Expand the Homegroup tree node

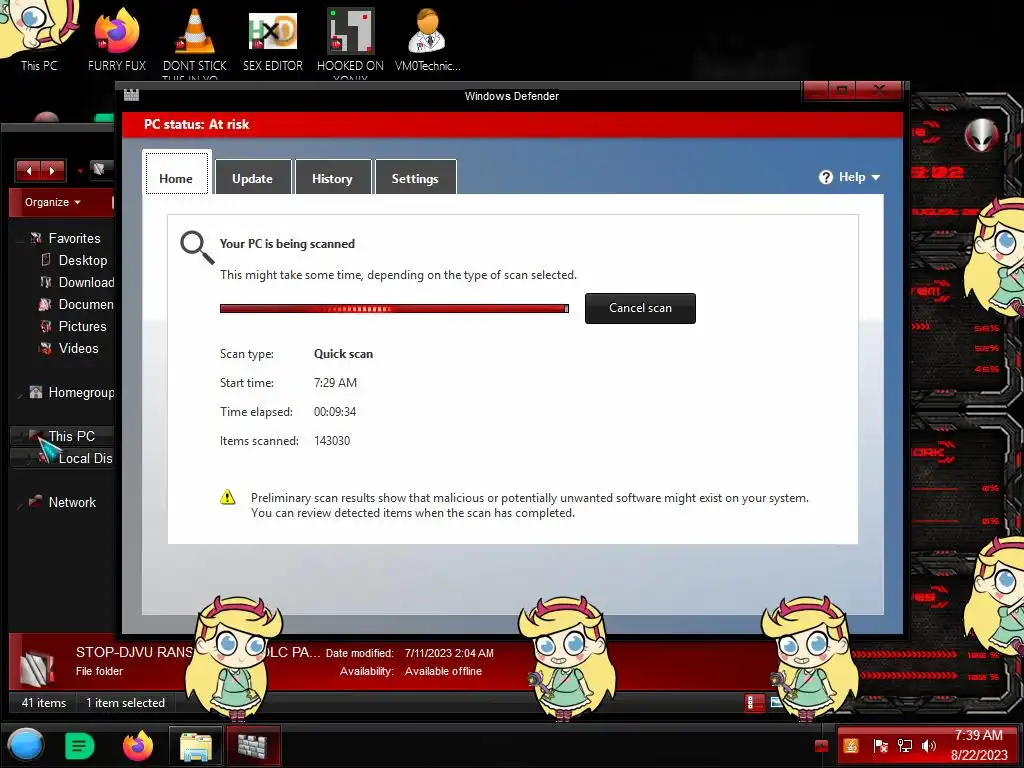point(21,394)
